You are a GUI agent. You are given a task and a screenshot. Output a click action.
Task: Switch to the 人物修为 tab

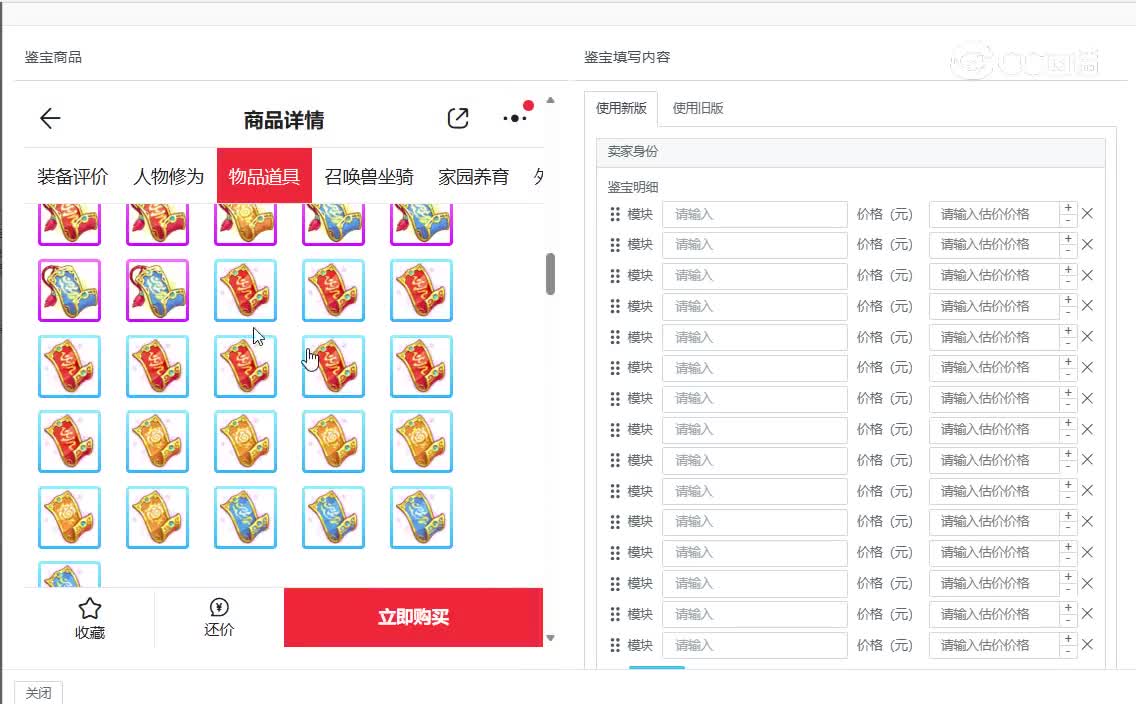point(169,176)
